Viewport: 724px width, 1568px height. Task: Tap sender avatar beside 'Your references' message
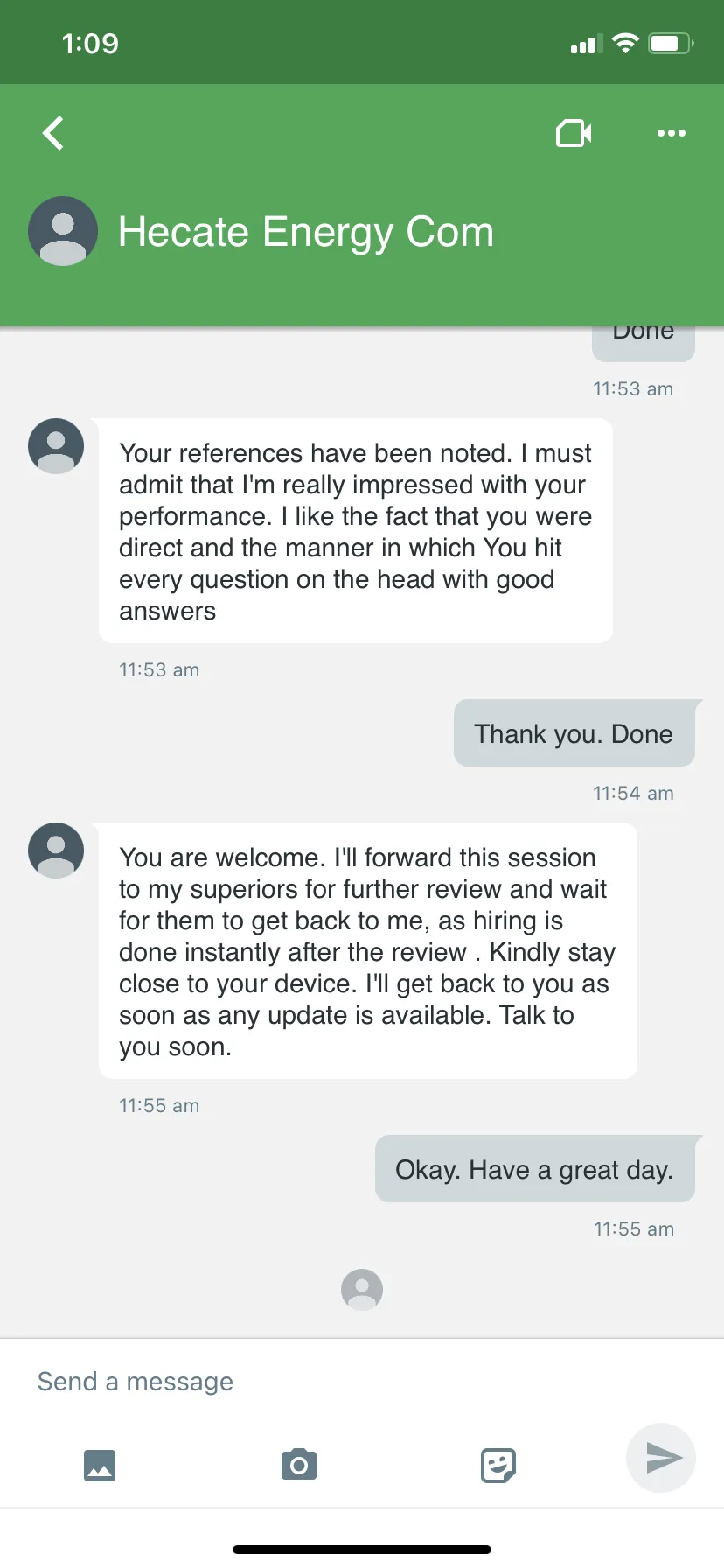click(x=56, y=446)
